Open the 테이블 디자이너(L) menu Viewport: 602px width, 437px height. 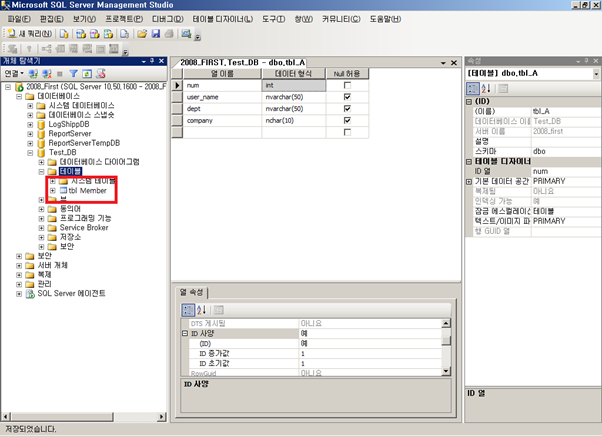(x=223, y=19)
